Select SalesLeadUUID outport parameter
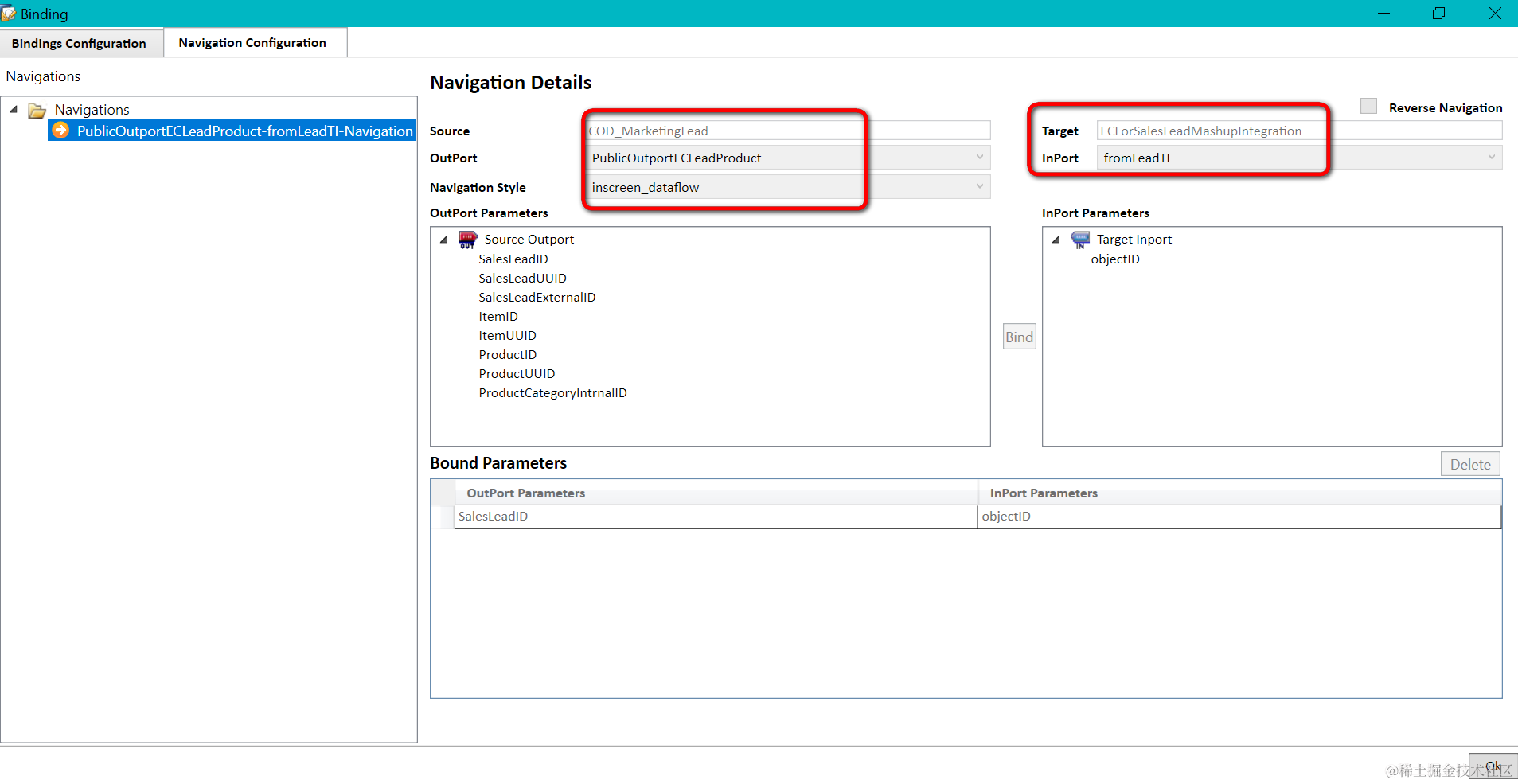1518x784 pixels. pos(522,278)
